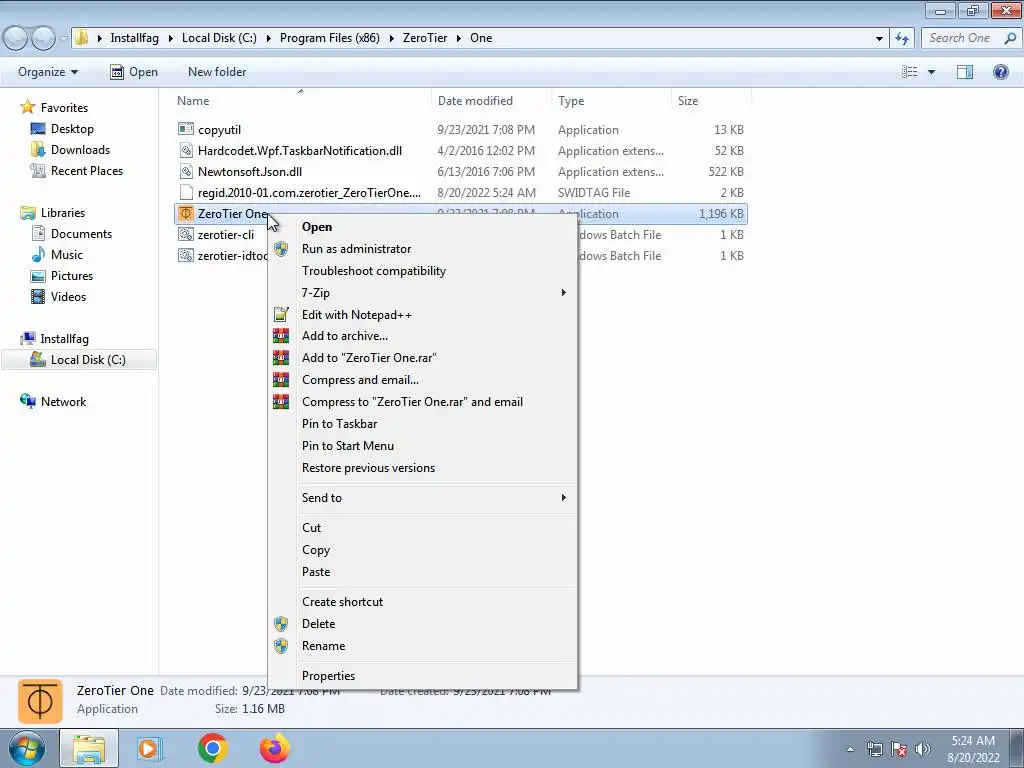
Task: Click the search magnifier icon
Action: (1010, 38)
